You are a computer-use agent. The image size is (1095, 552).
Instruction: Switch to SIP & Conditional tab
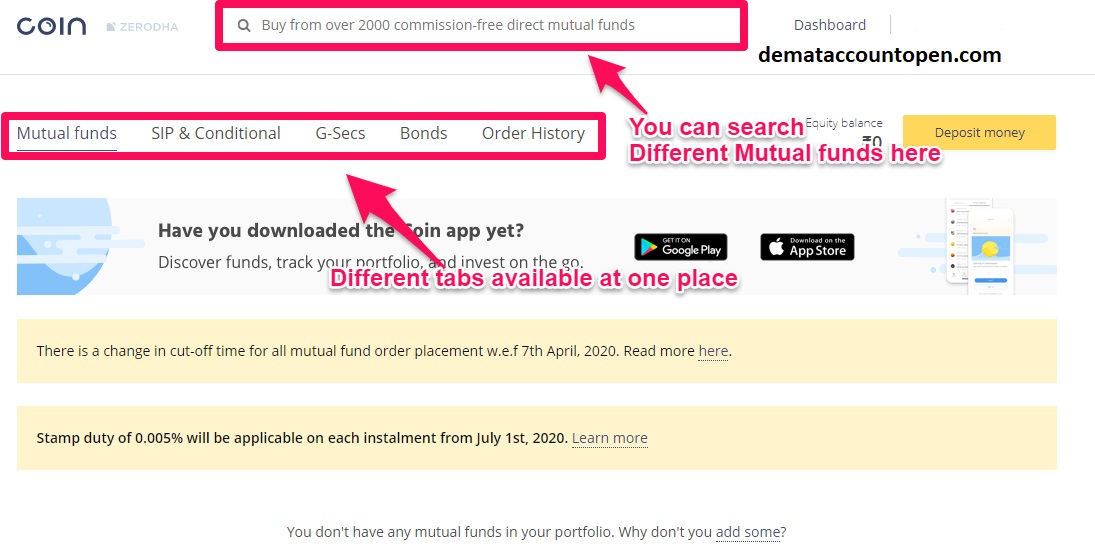coord(216,133)
